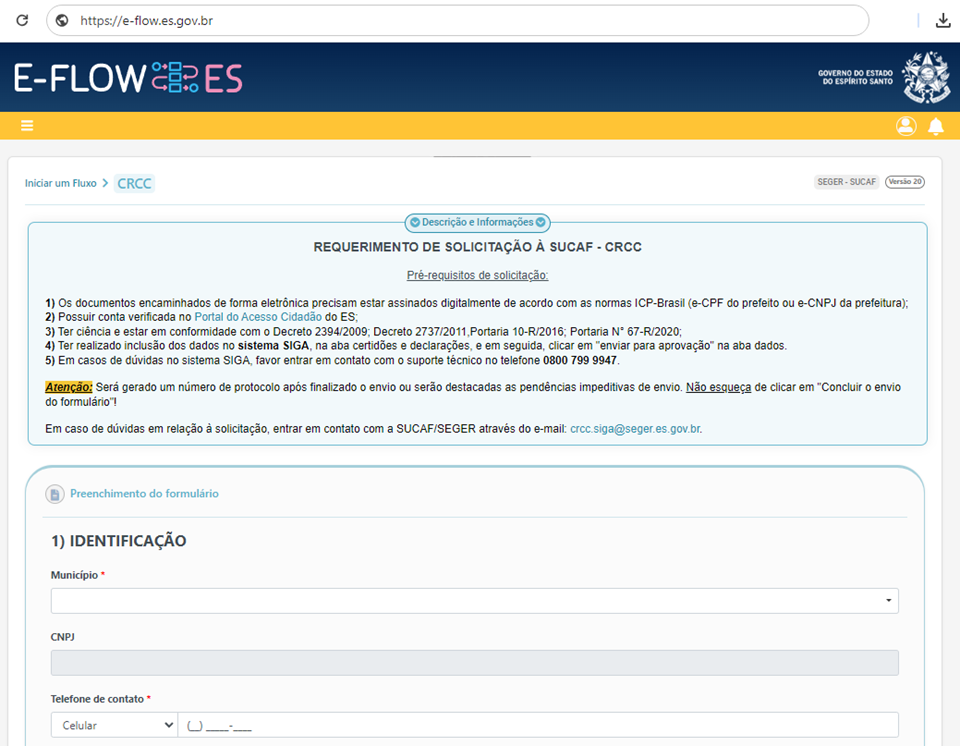The width and height of the screenshot is (960, 746).
Task: Reload the page with the browser refresh icon
Action: click(x=22, y=20)
